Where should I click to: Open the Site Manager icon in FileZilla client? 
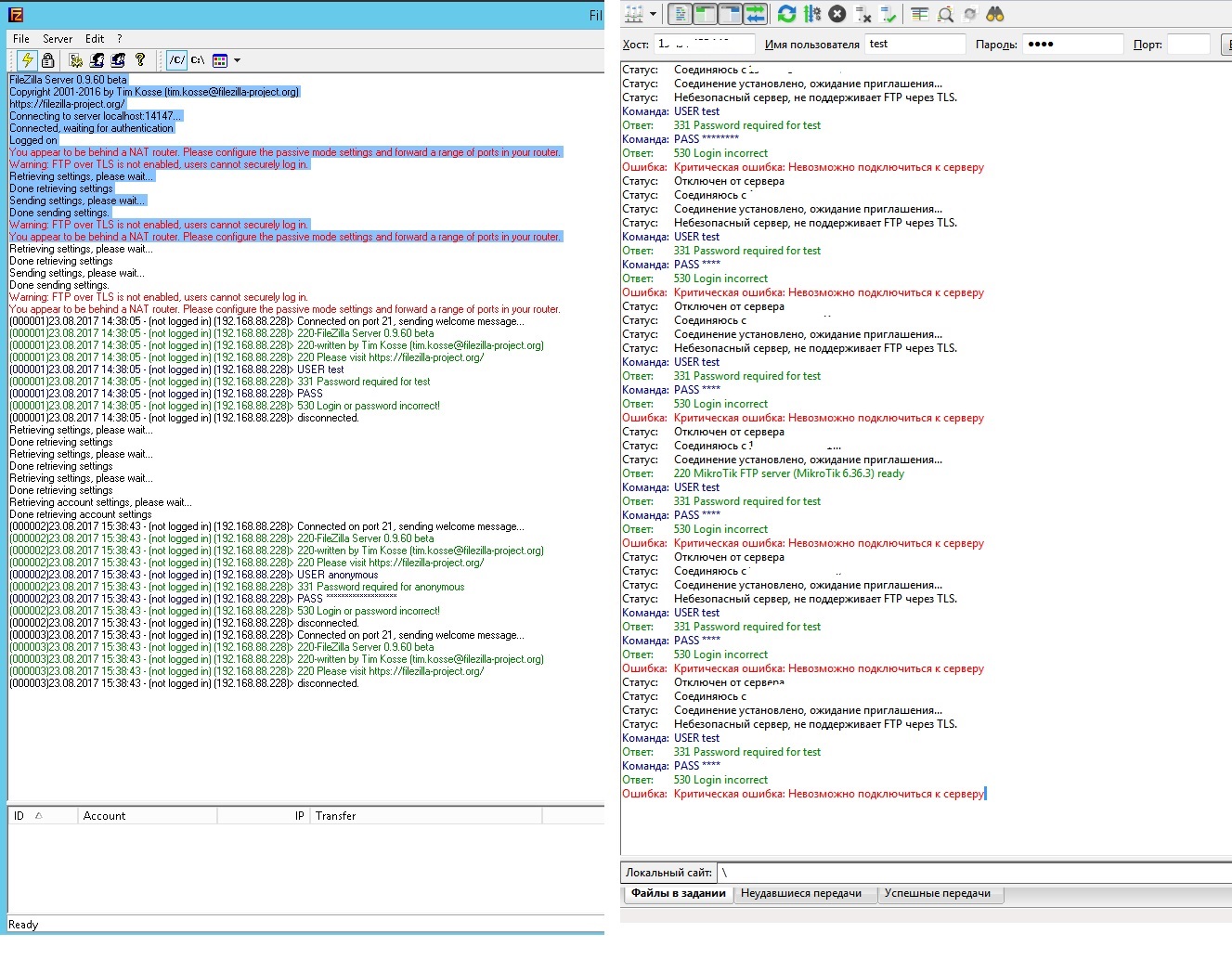(x=634, y=14)
